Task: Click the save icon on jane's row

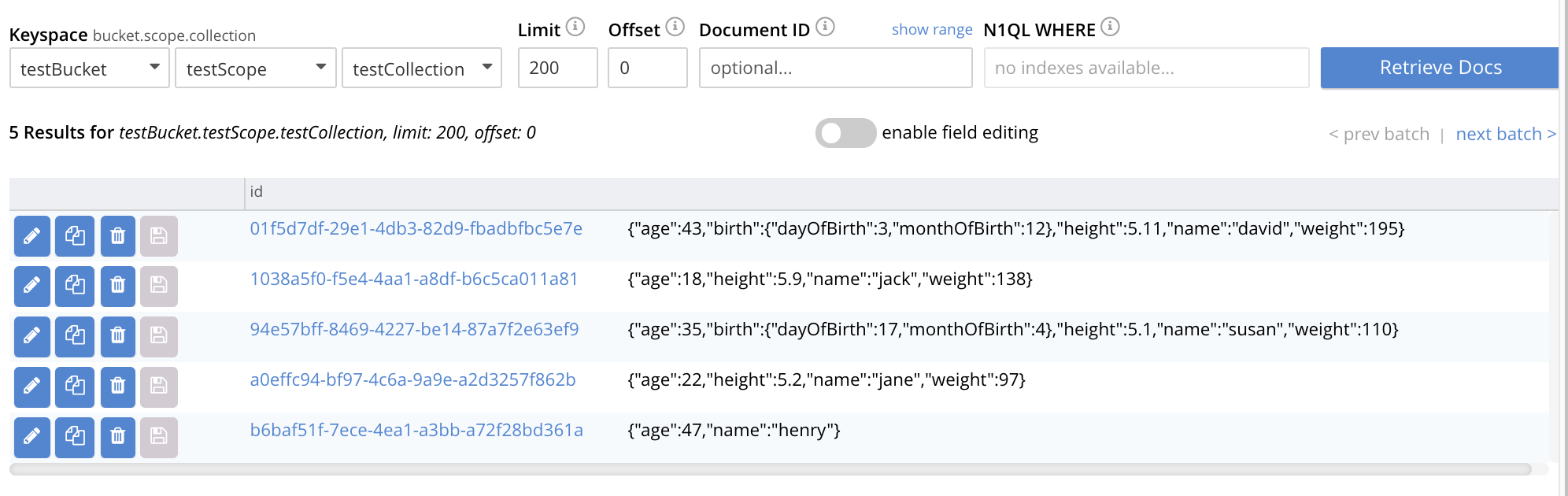Action: pos(159,387)
